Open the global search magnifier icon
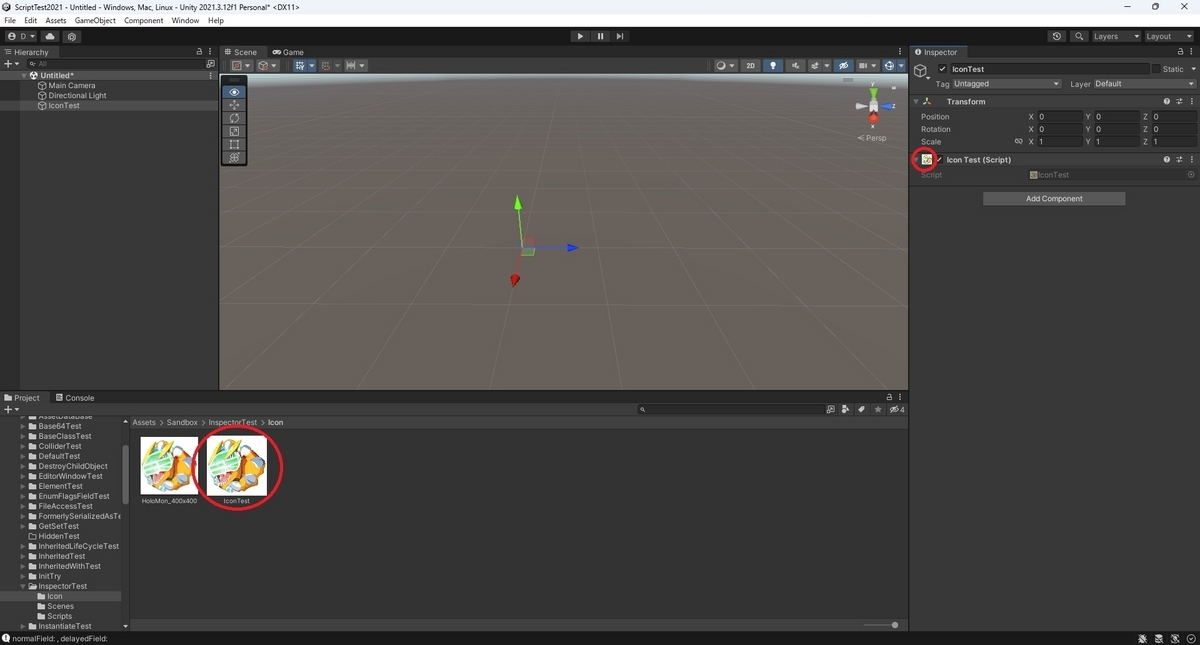This screenshot has width=1200, height=645. 1079,36
